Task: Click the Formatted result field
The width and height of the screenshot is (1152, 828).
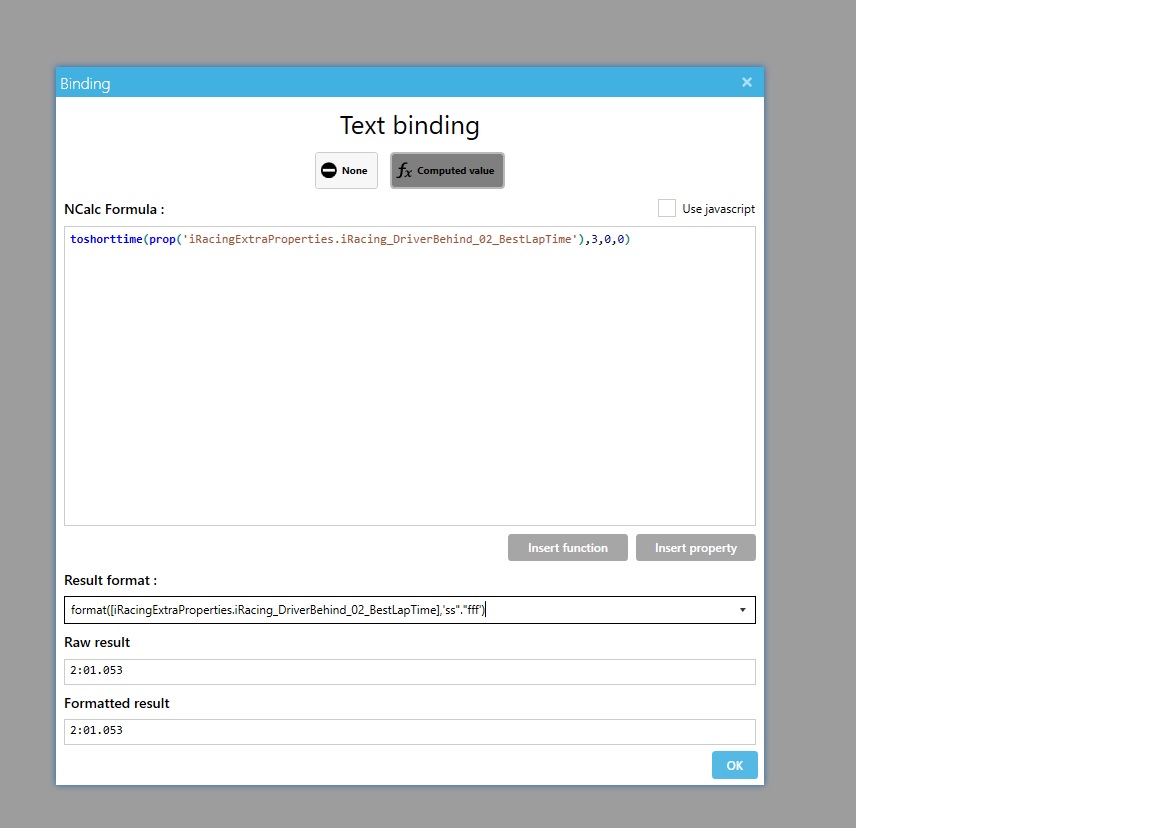Action: coord(409,731)
